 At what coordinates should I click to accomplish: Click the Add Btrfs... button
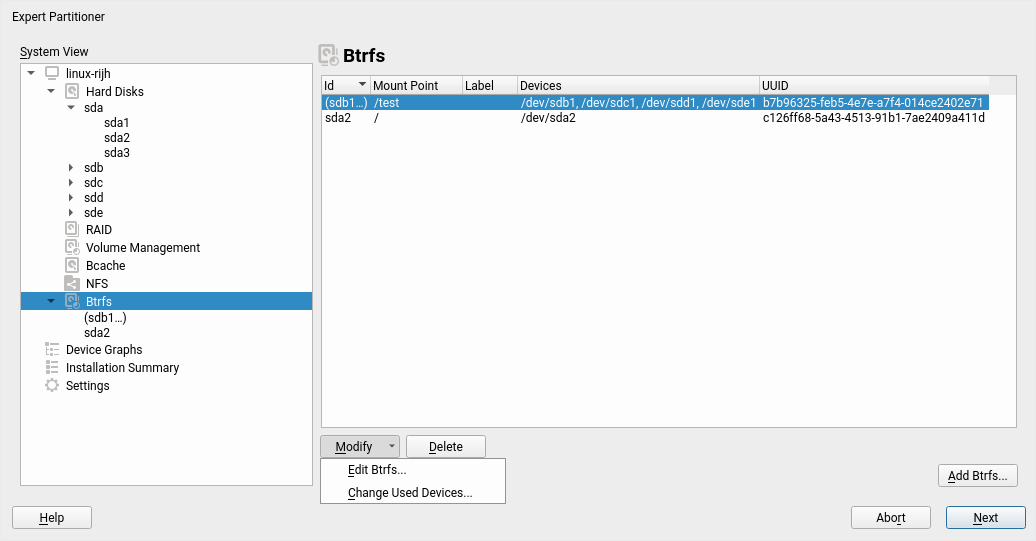tap(978, 476)
